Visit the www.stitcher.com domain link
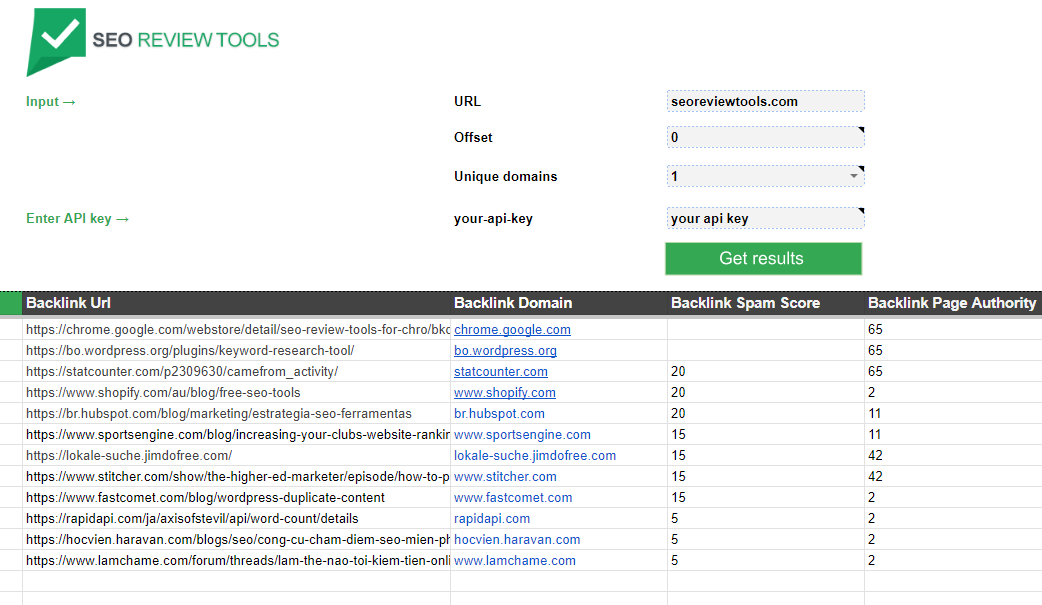 (502, 476)
